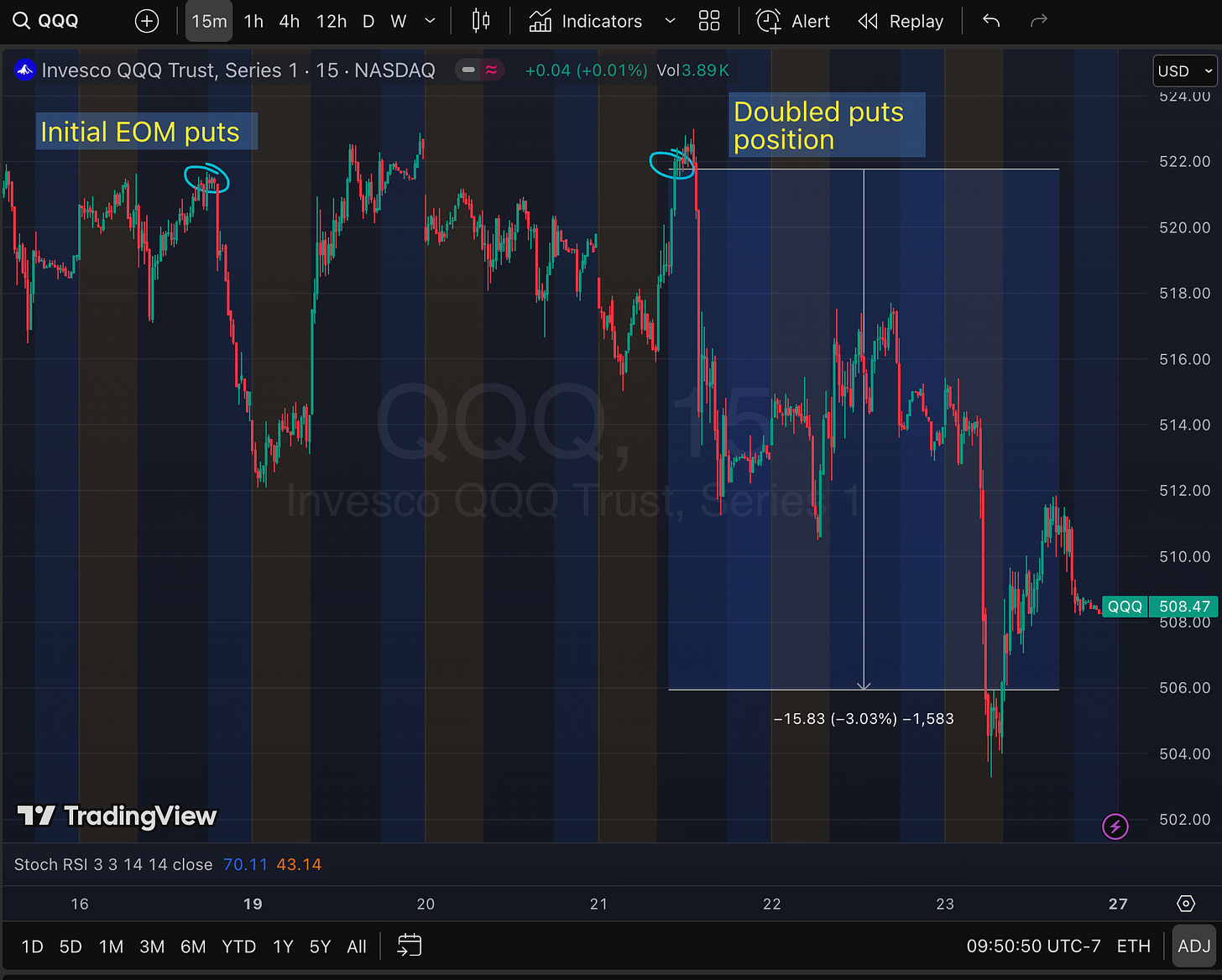Viewport: 1222px width, 980px height.
Task: Click the 506.00 price scale label
Action: (x=1184, y=688)
